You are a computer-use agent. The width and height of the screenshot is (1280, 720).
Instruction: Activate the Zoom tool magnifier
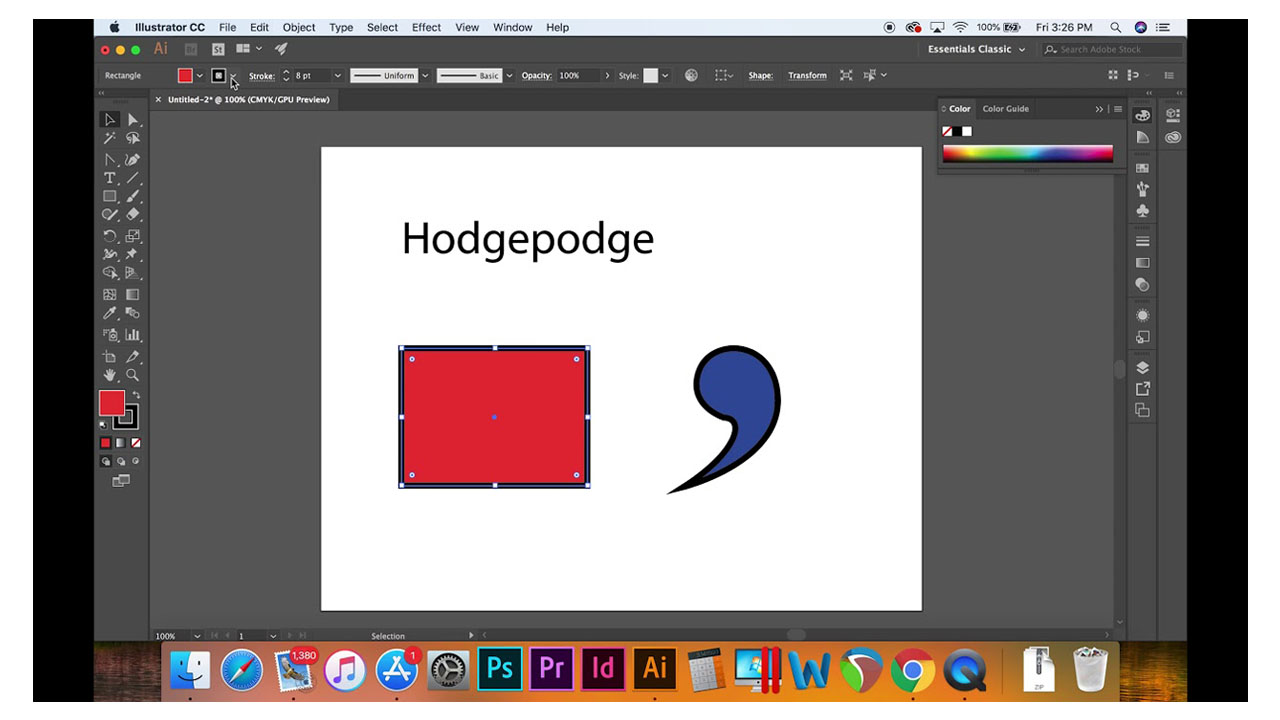132,375
